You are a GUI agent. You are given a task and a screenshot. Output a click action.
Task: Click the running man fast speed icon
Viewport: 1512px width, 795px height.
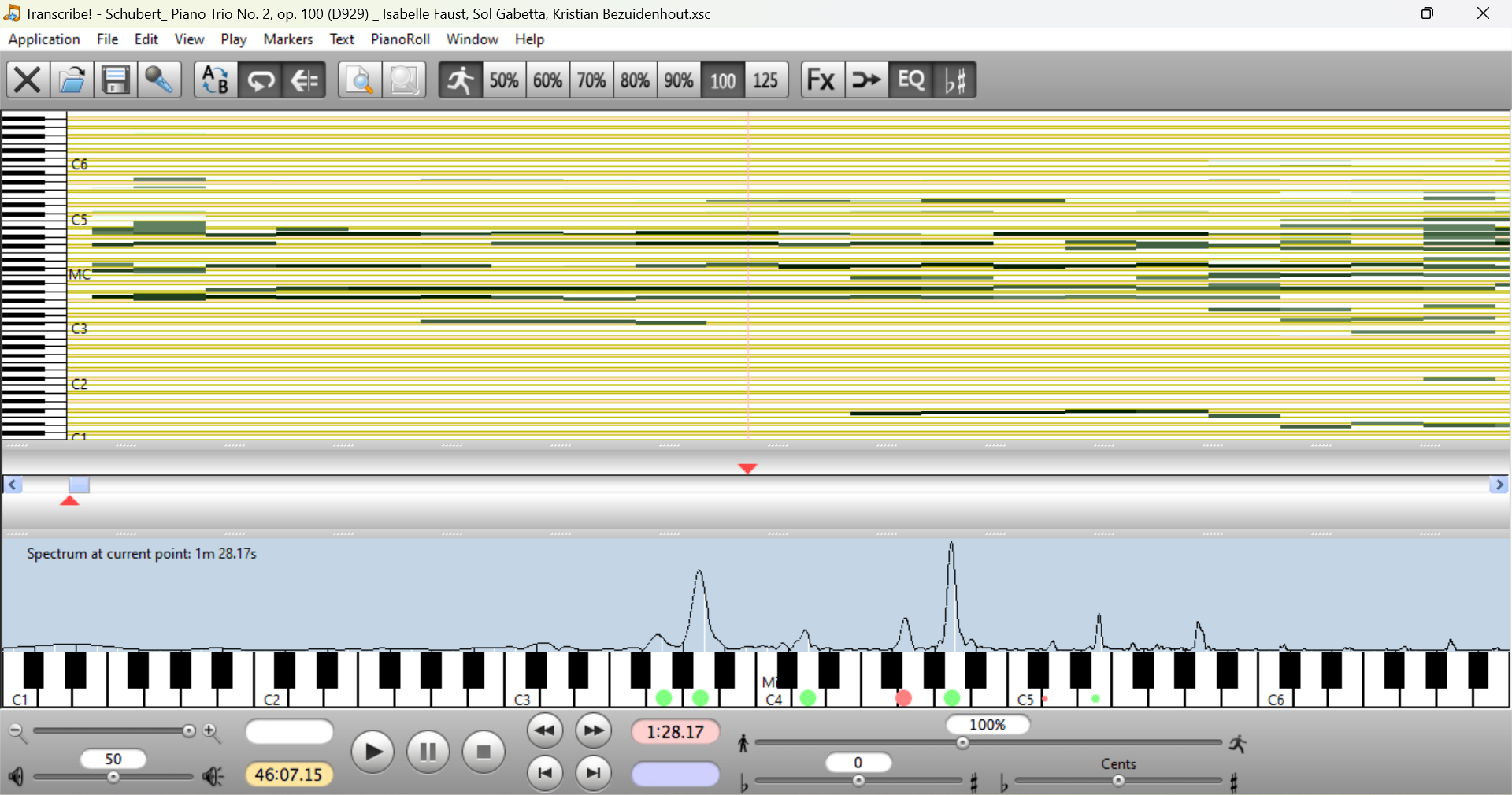click(x=1238, y=743)
